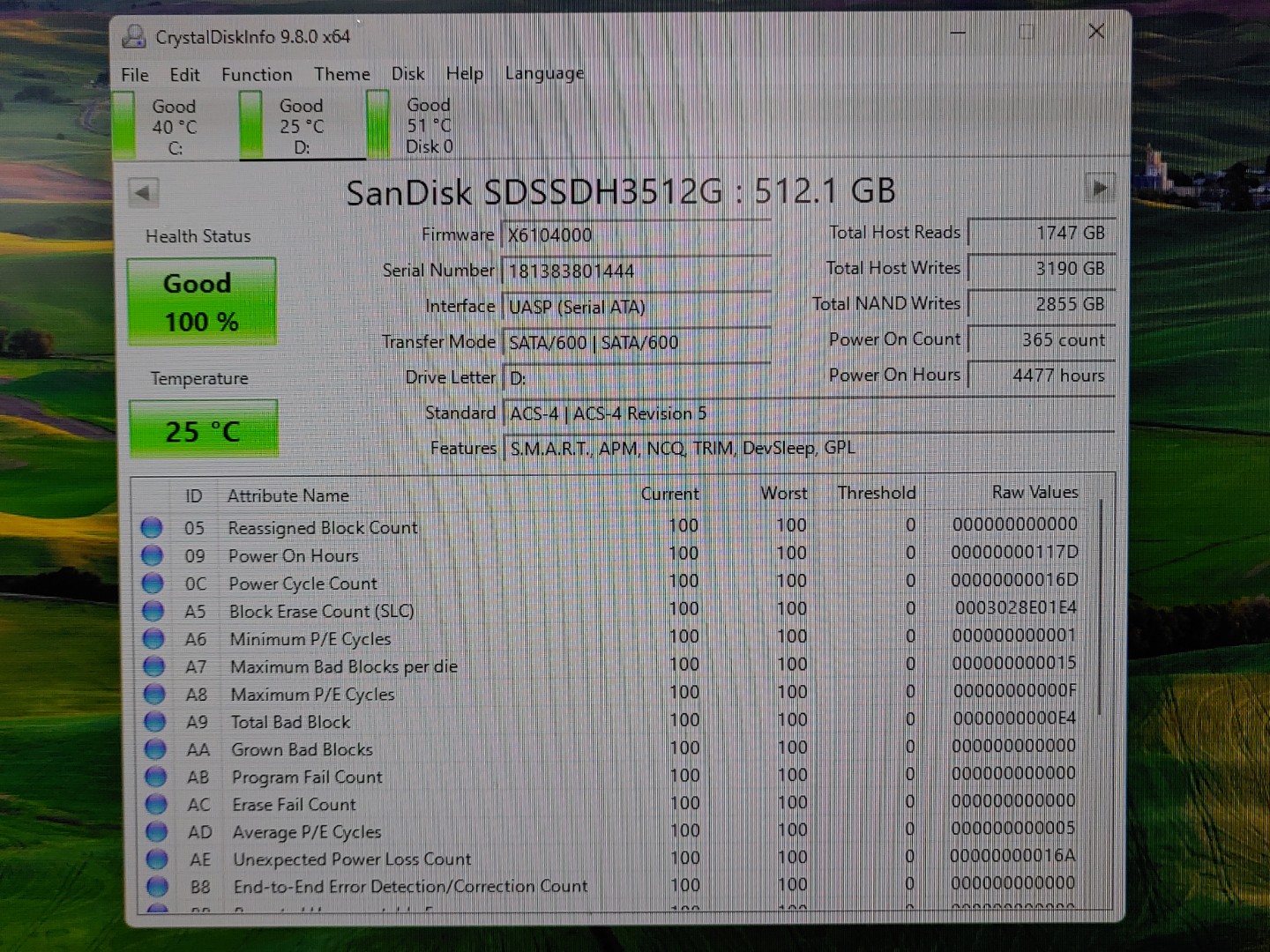Click the Power On Hours value 4477 hours

[1042, 375]
